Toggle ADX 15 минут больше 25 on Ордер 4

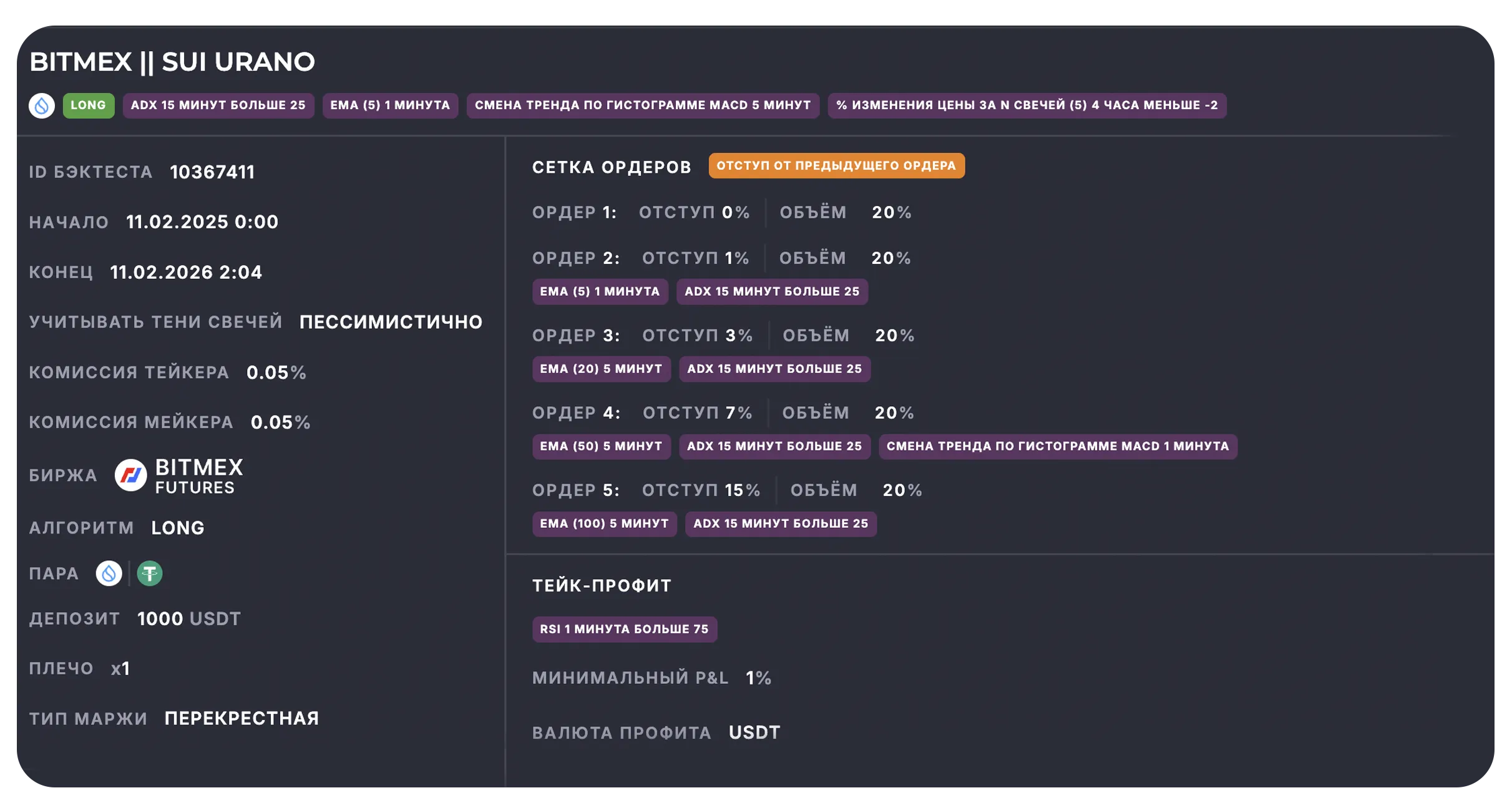click(775, 446)
